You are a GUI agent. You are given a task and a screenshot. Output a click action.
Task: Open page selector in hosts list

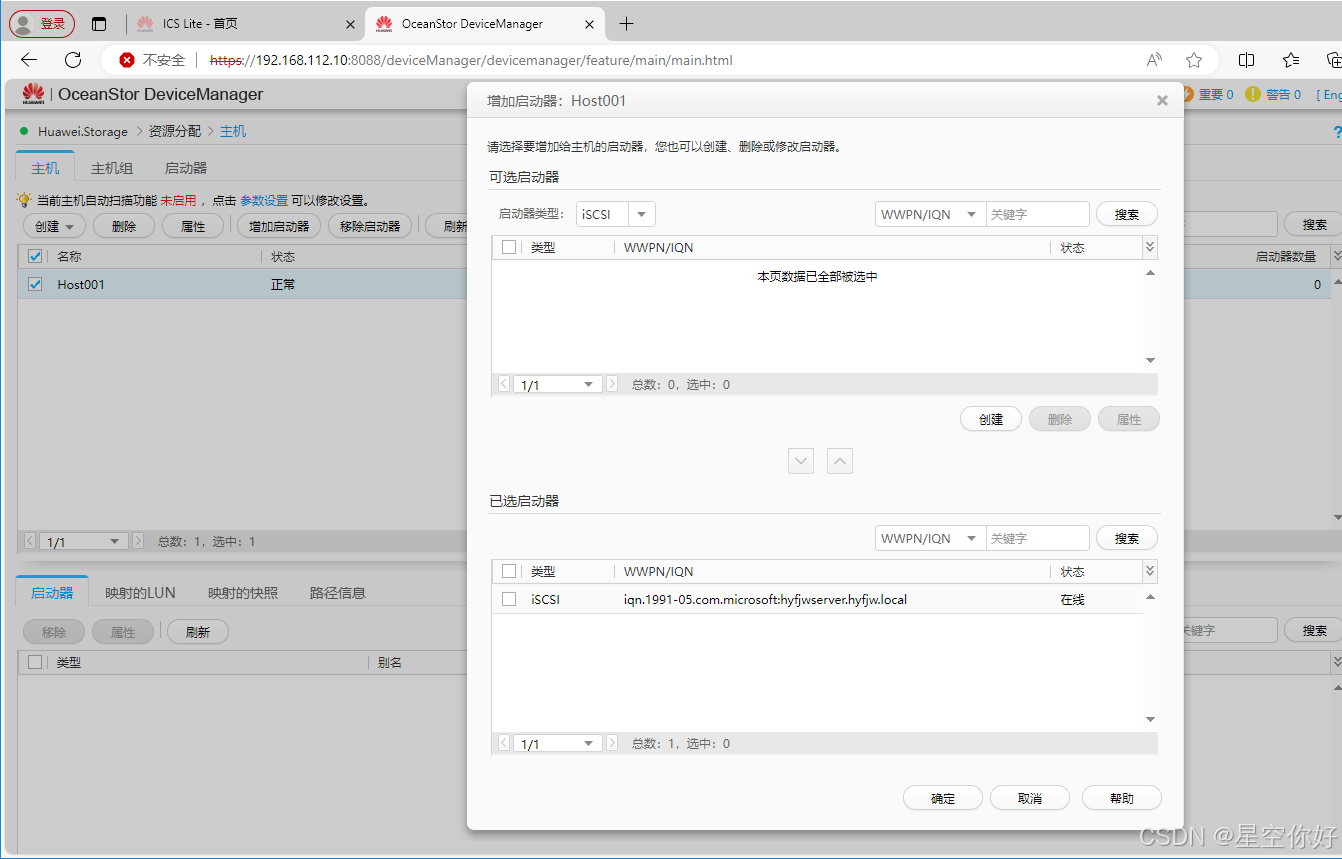pyautogui.click(x=85, y=541)
